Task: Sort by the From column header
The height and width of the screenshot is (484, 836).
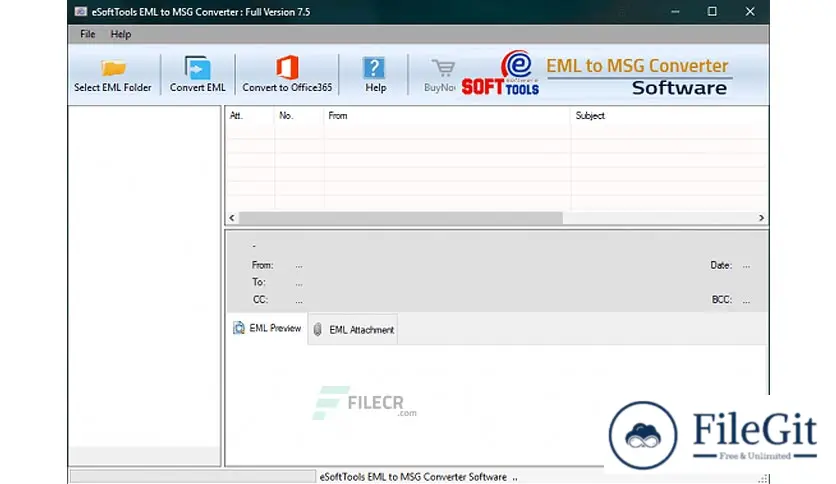Action: [x=447, y=116]
